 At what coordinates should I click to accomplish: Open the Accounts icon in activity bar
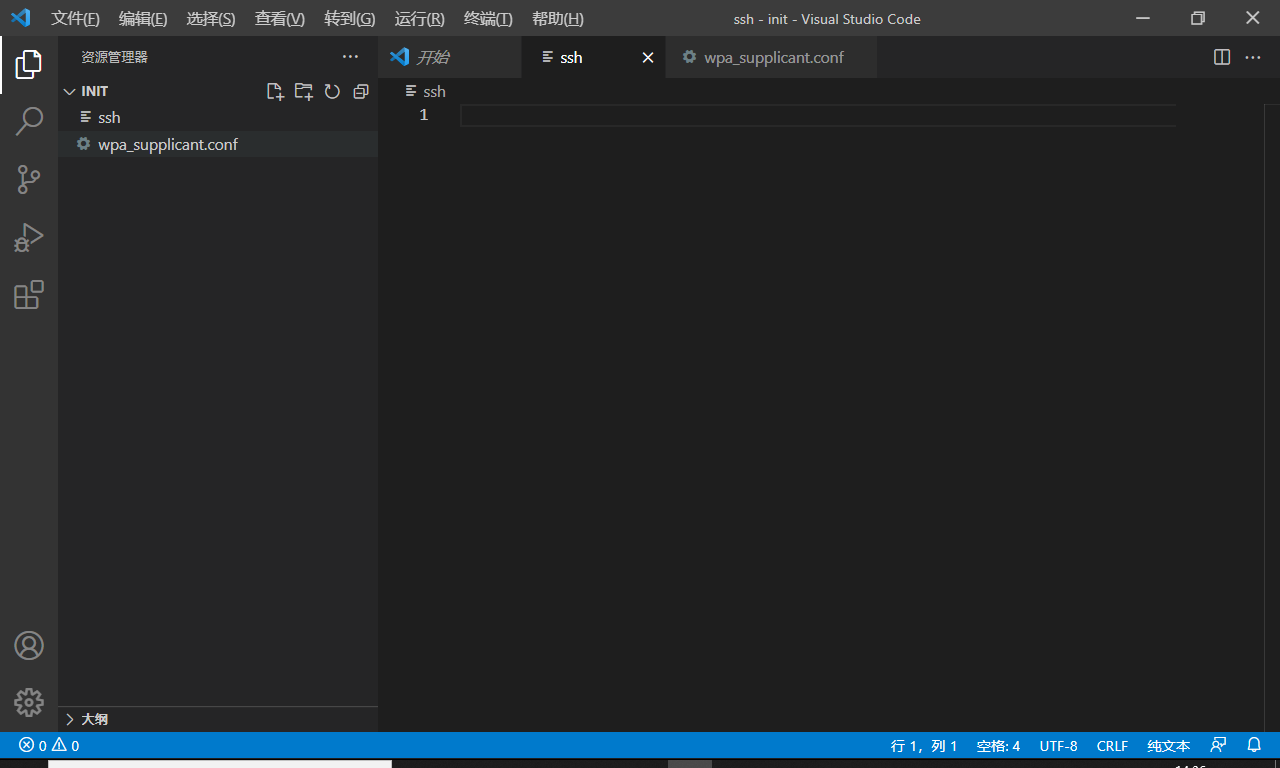tap(29, 645)
